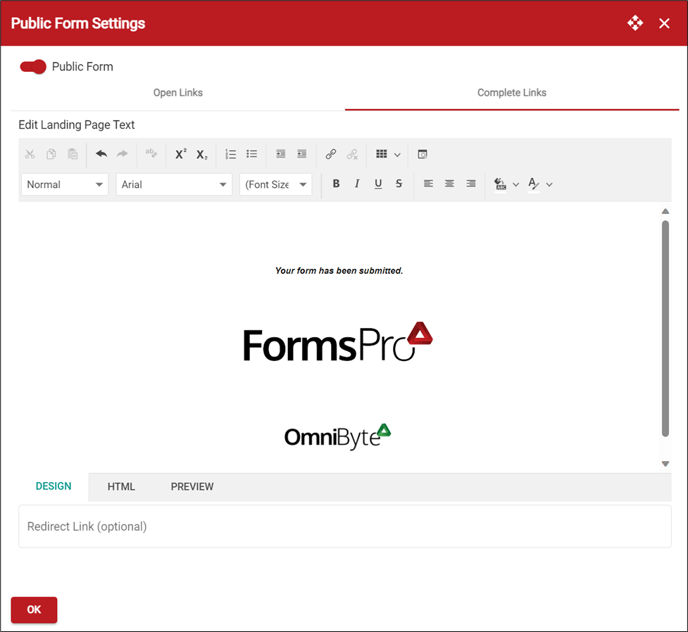Screen dimensions: 688x632
Task: Insert a hyperlink
Action: 331,154
